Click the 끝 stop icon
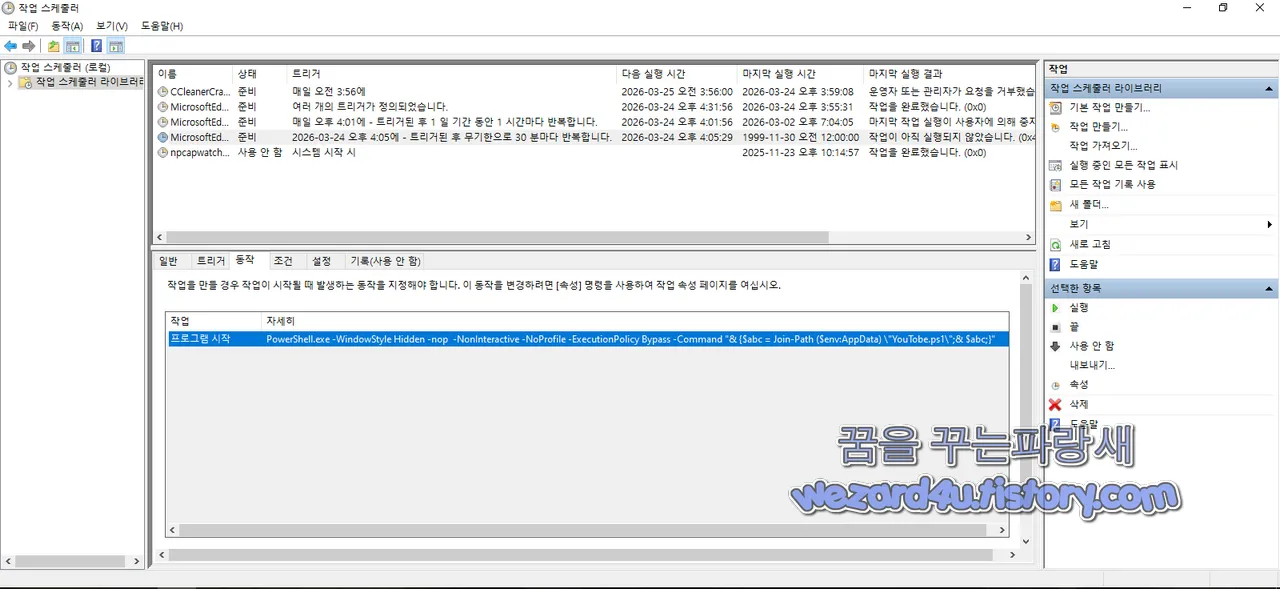The height and width of the screenshot is (589, 1280). click(x=1055, y=325)
